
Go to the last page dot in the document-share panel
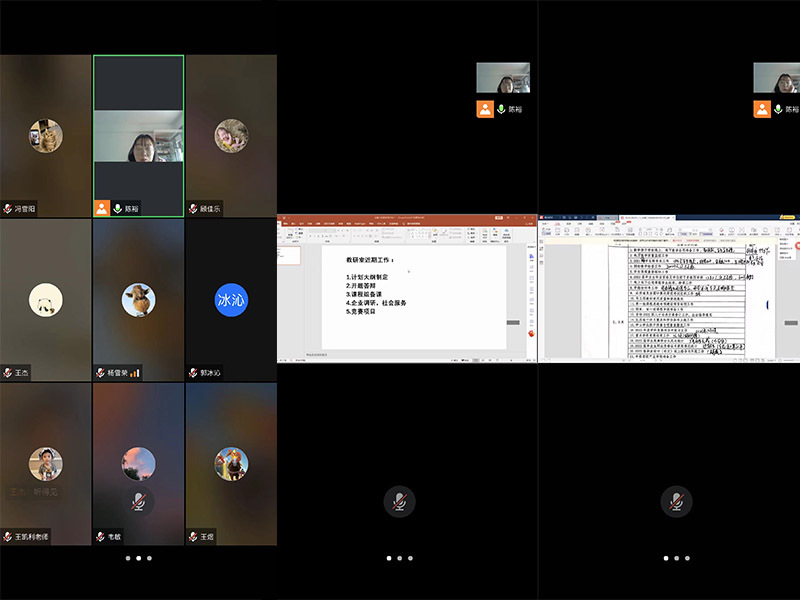[x=687, y=558]
